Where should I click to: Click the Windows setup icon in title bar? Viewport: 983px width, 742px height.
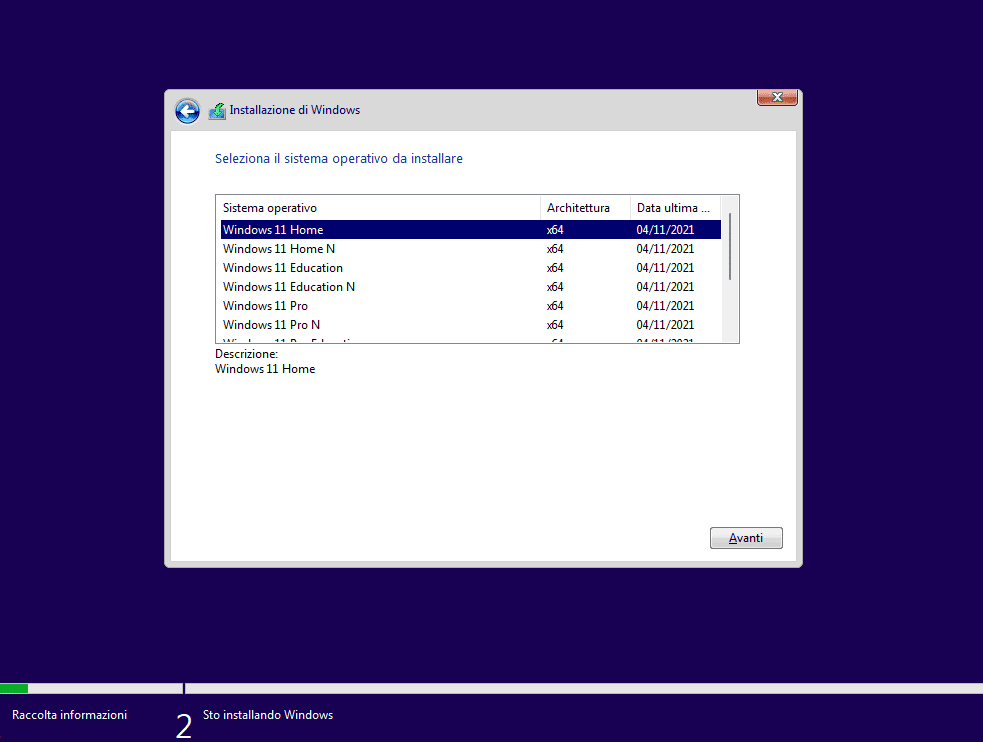coord(217,111)
